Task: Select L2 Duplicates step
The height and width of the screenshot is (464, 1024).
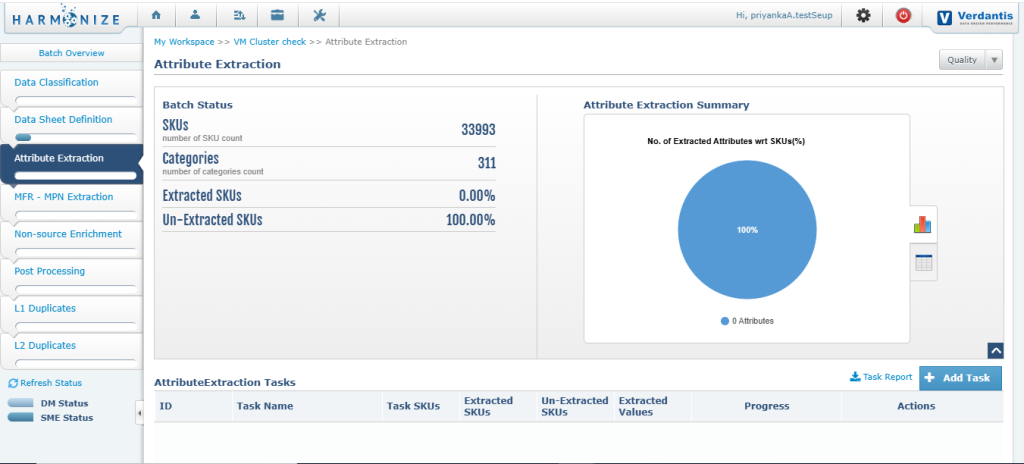Action: (45, 346)
